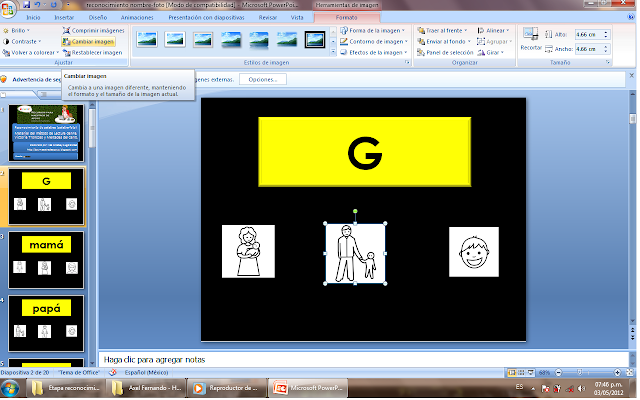Open Volver a colorear menu
The image size is (640, 400).
tap(31, 53)
